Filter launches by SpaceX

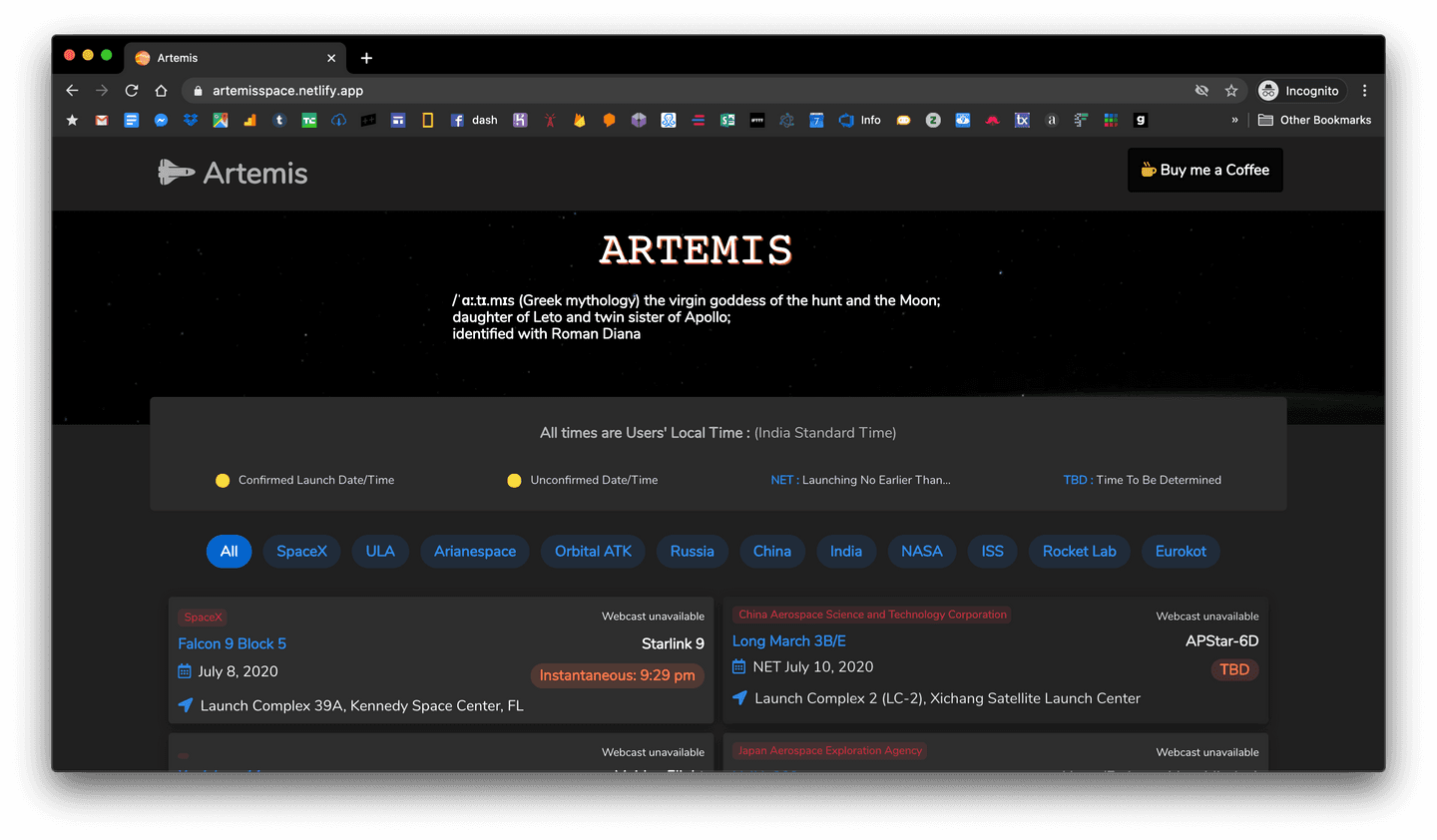(301, 552)
